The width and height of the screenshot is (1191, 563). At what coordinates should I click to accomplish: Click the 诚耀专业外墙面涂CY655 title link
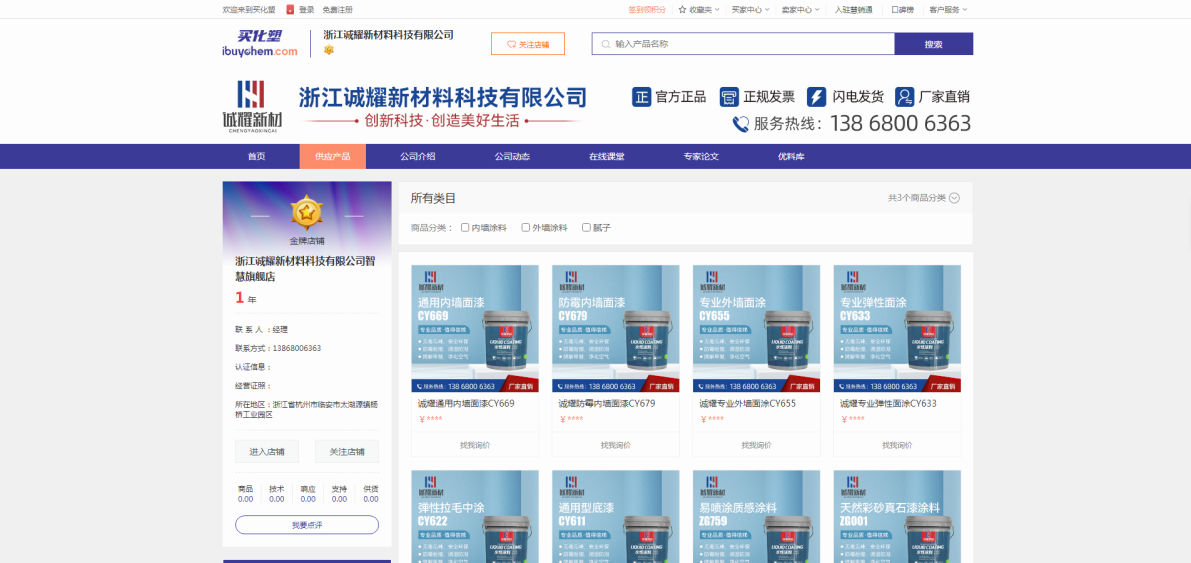tap(747, 403)
